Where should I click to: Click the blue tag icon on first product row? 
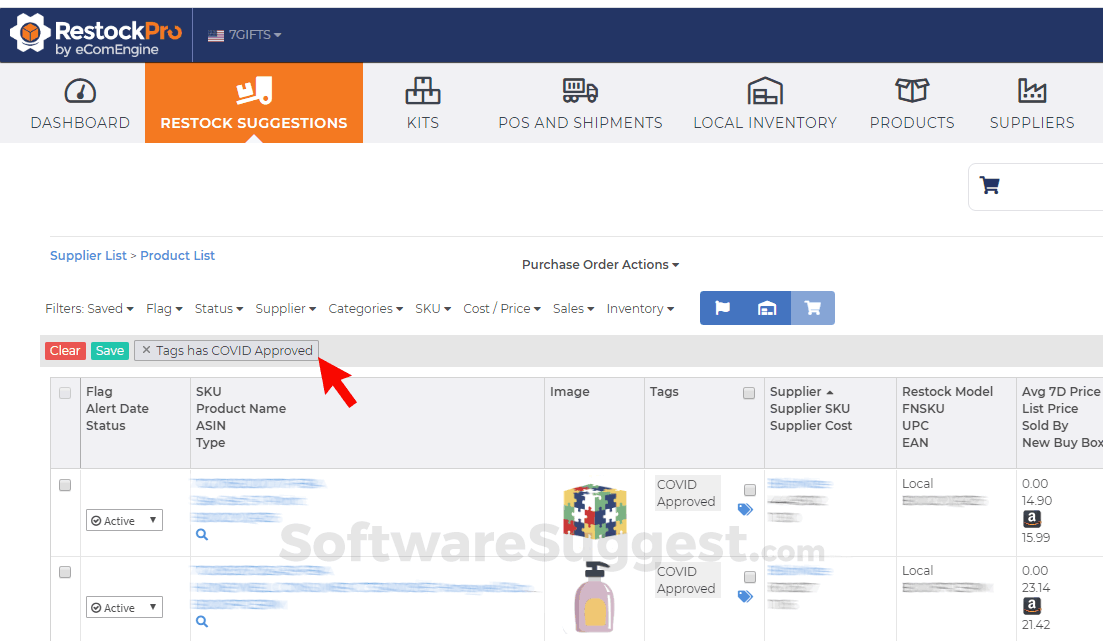(745, 509)
